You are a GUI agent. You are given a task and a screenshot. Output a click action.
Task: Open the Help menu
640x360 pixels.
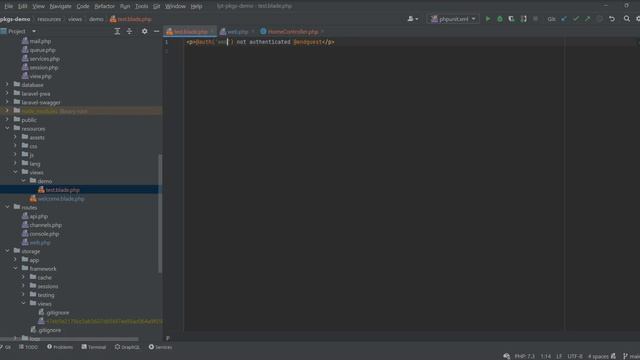196,6
